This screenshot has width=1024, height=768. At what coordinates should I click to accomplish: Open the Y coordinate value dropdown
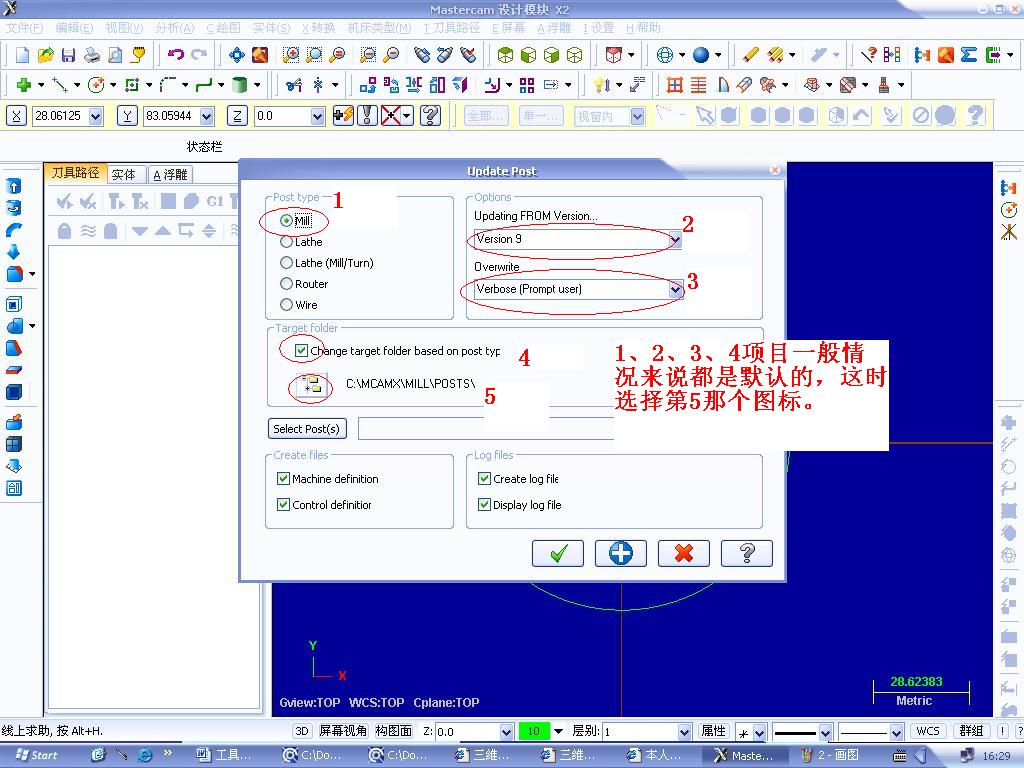coord(207,116)
